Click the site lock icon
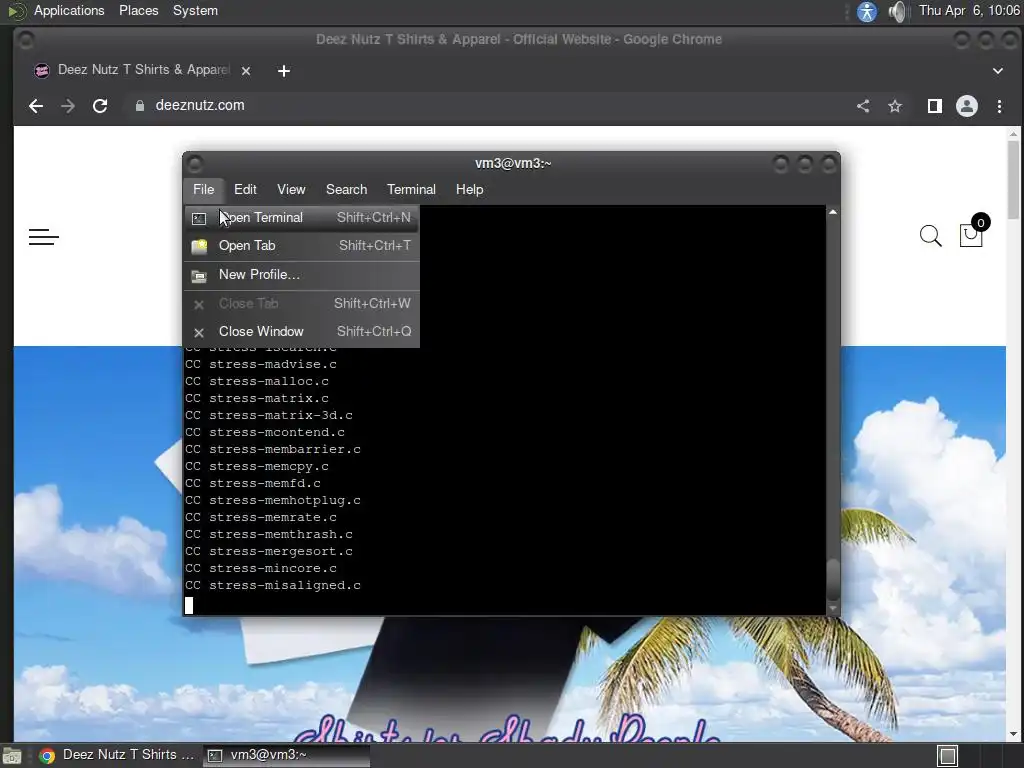This screenshot has width=1024, height=768. 139,106
